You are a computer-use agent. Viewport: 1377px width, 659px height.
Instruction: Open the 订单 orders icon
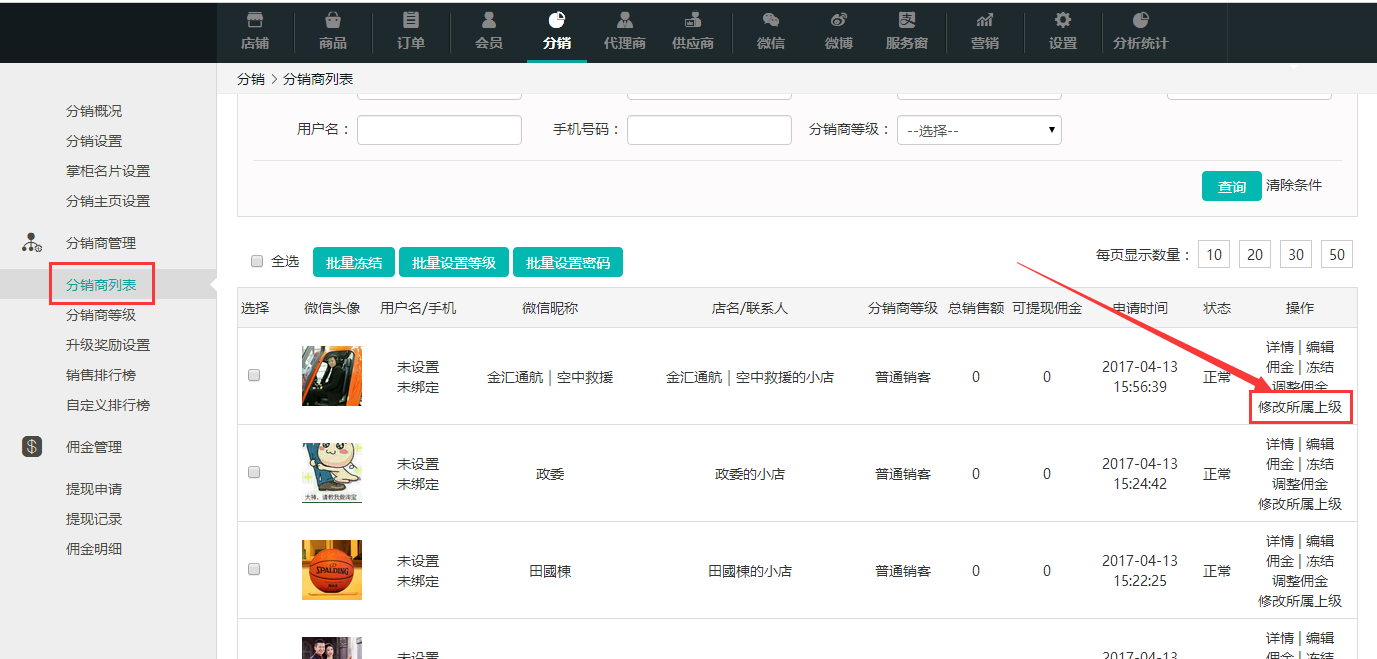[411, 20]
